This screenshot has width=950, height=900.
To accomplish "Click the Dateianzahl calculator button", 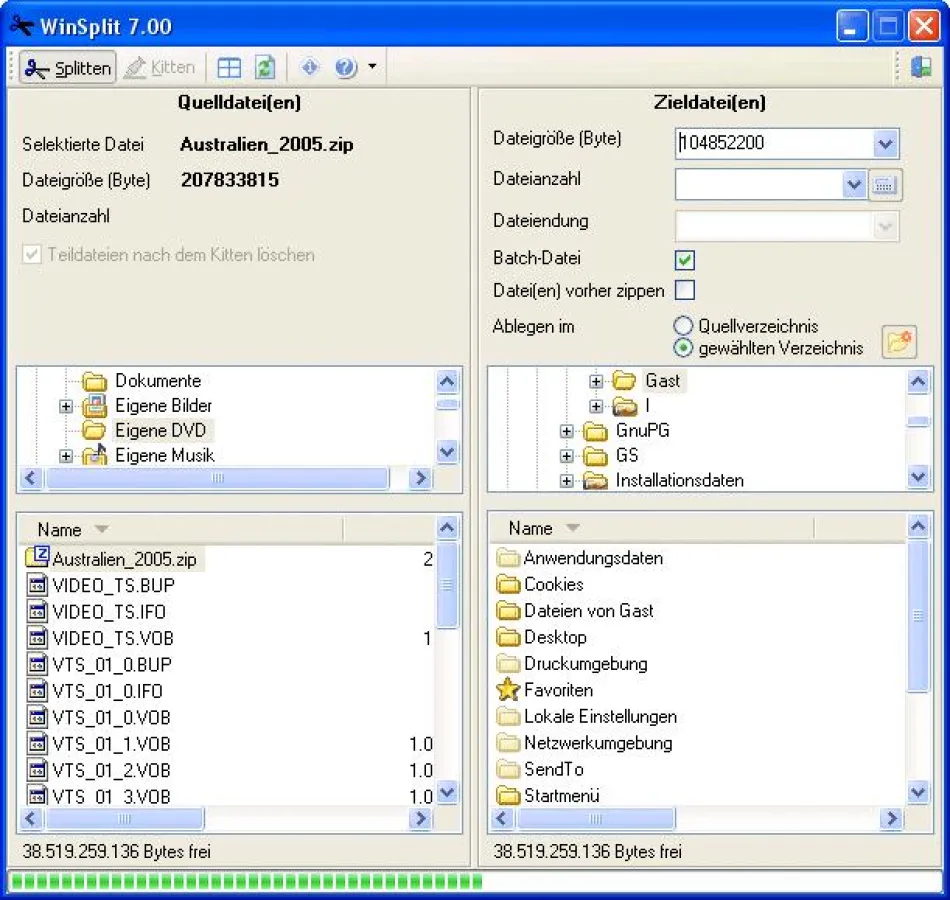I will 882,184.
